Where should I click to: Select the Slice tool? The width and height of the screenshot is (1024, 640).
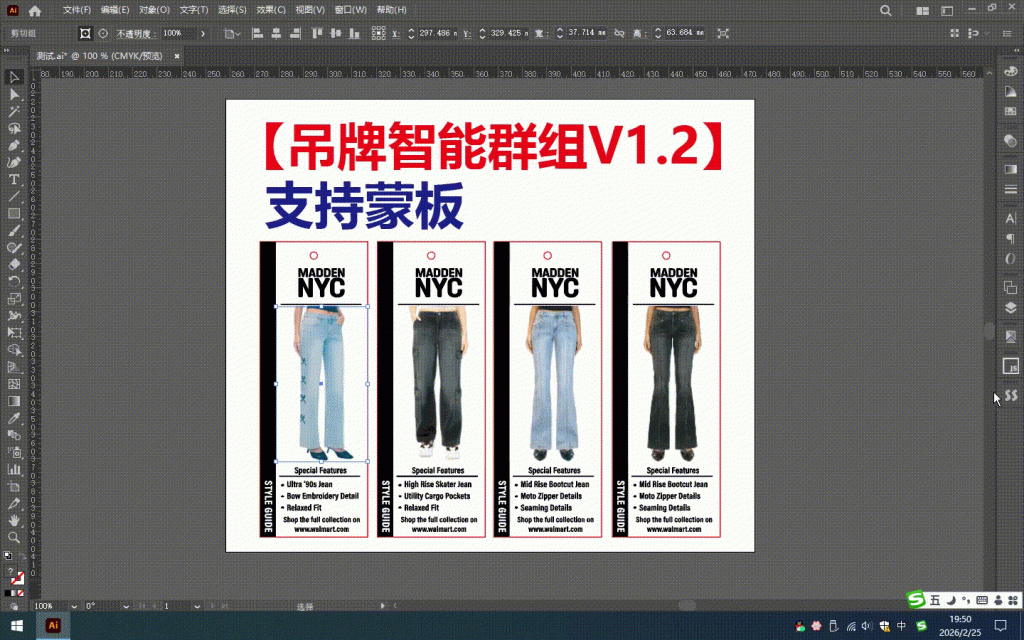(x=14, y=504)
